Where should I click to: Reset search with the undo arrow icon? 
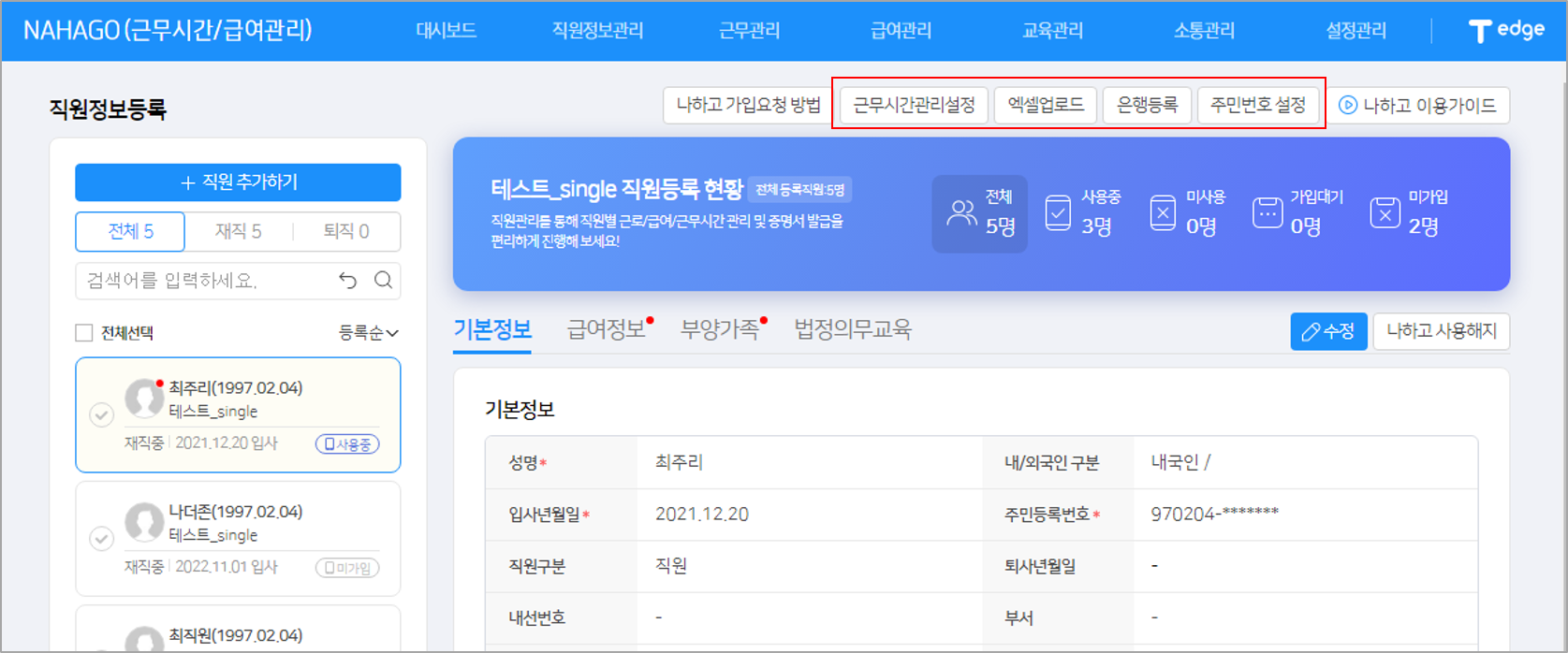(x=347, y=280)
